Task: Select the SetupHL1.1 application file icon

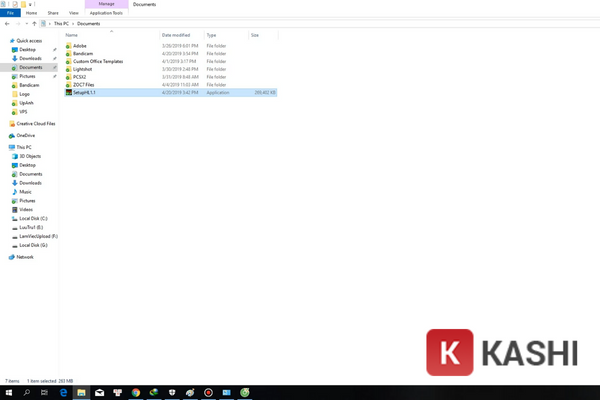Action: pos(68,92)
